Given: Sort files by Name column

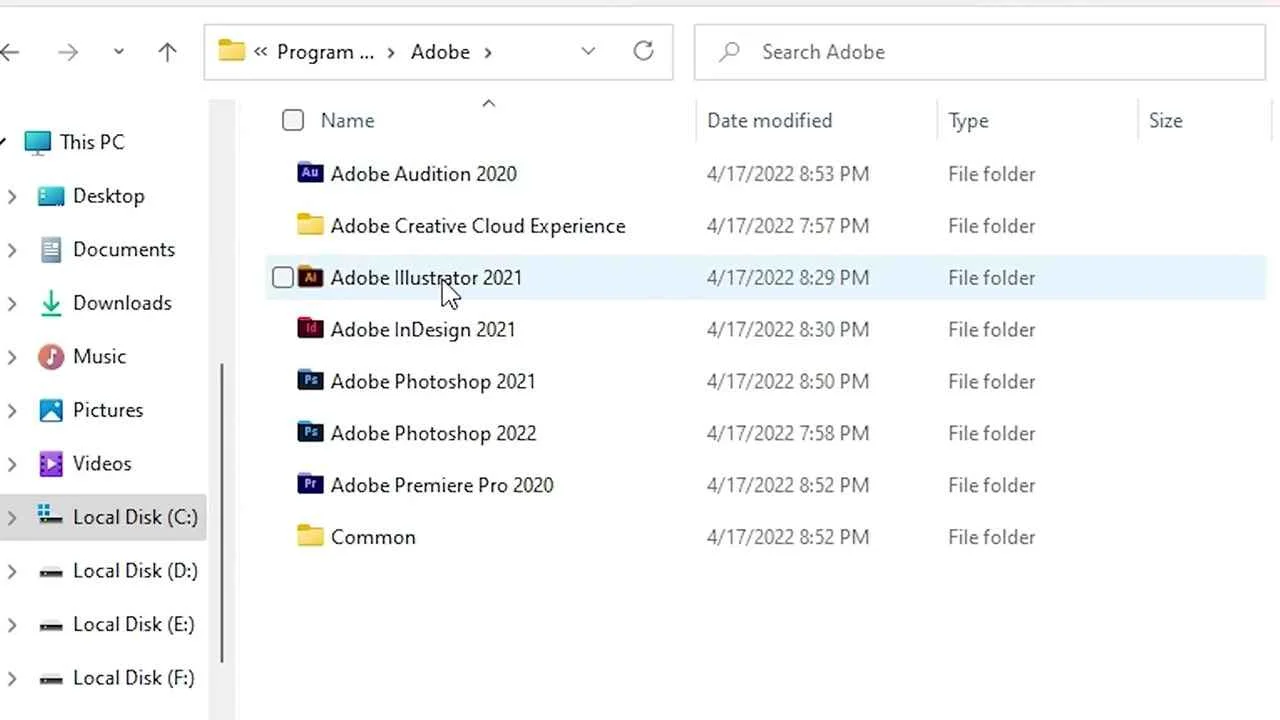Looking at the screenshot, I should [x=347, y=120].
